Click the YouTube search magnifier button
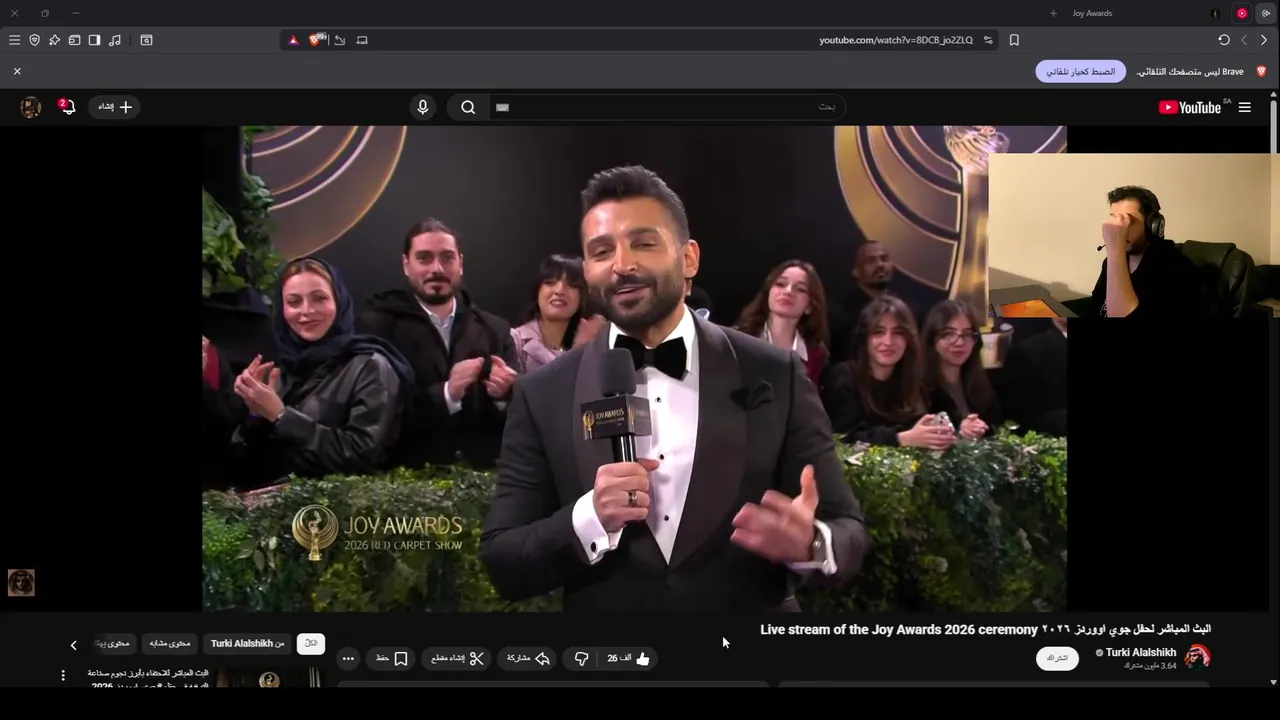The image size is (1280, 720). (x=468, y=107)
